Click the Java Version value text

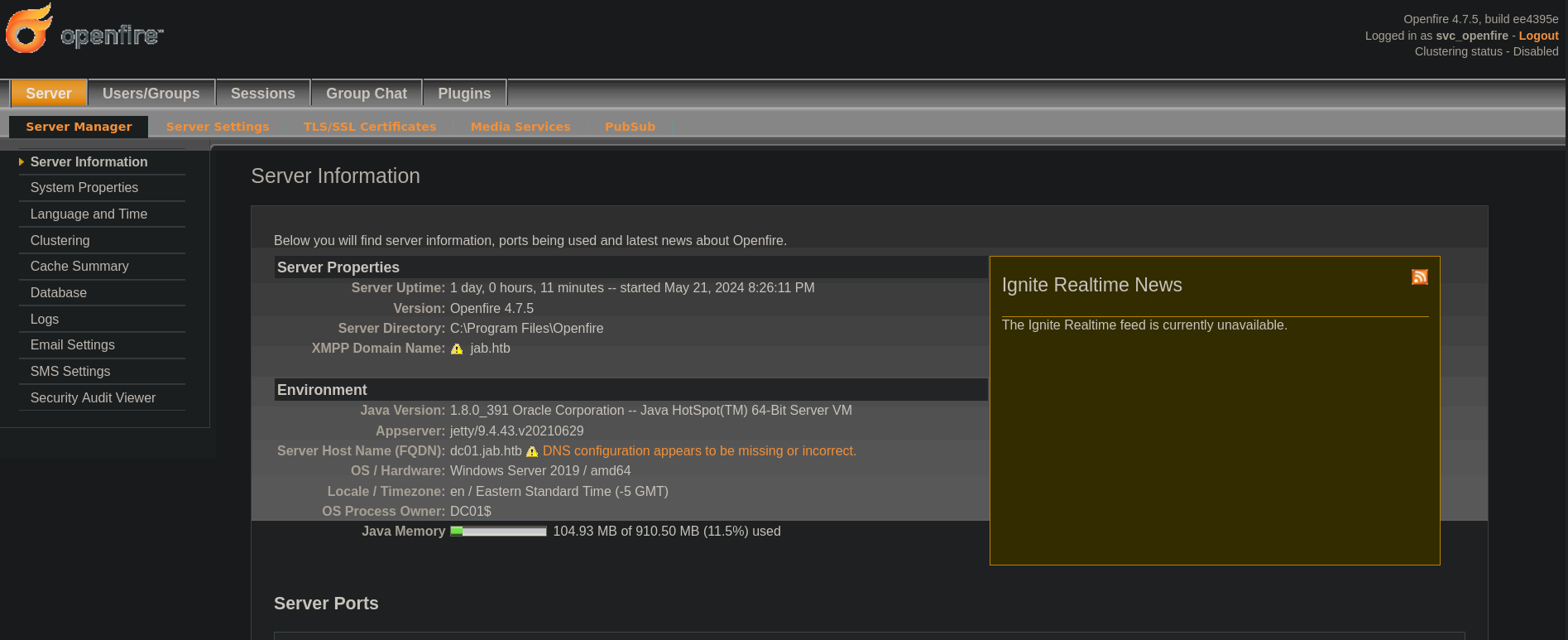click(650, 411)
